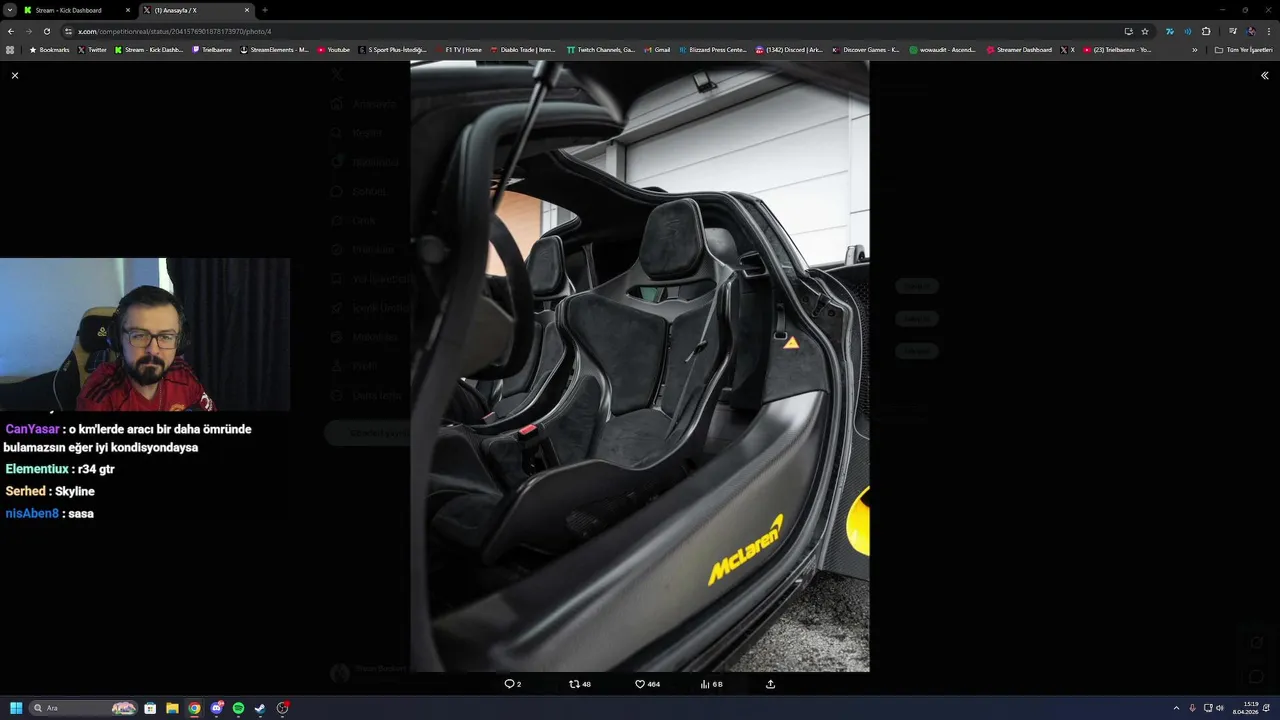Close the Kick Dashboard tab
The image size is (1280, 720).
coord(128,10)
